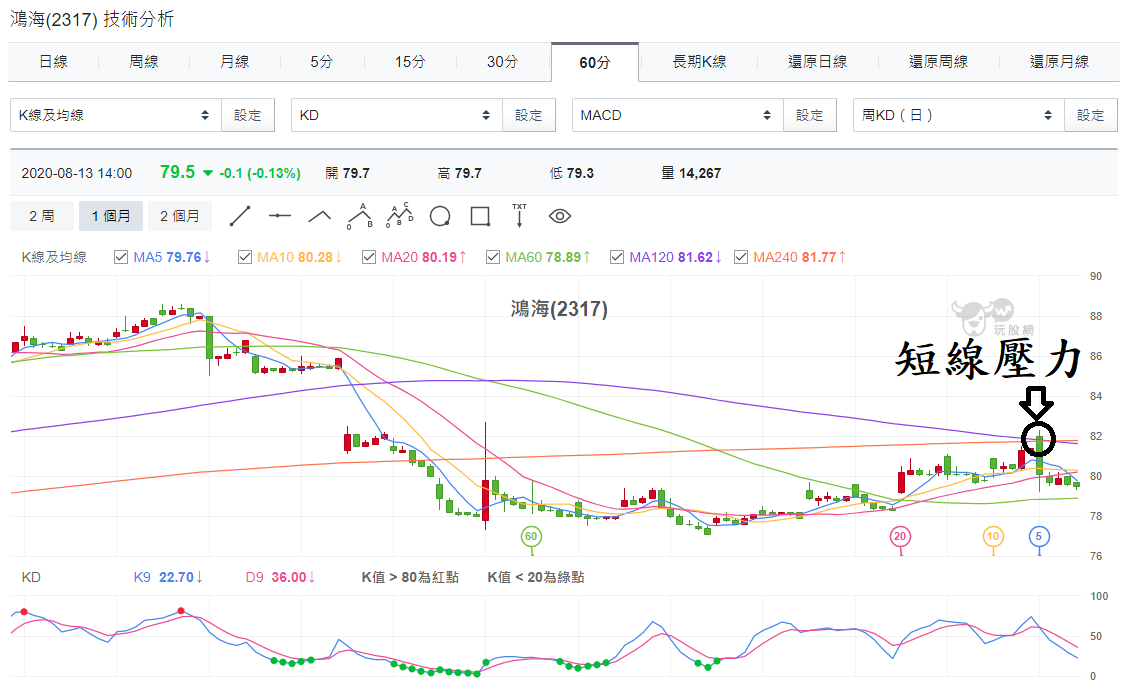Pick the horizontal line tool
1134x690 pixels.
coord(279,216)
